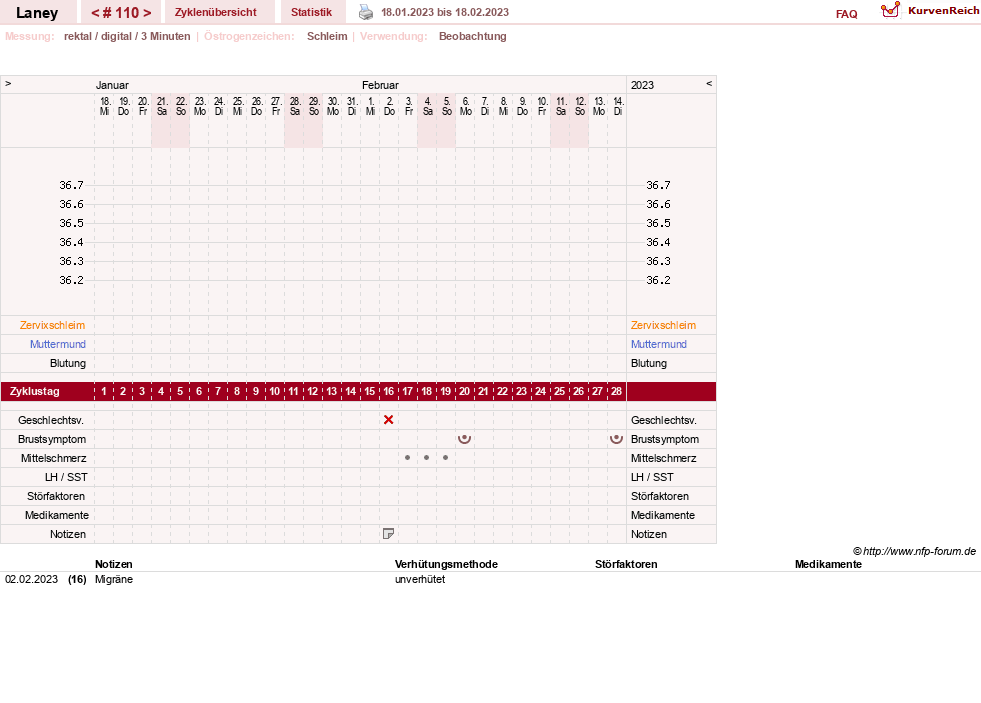981x703 pixels.
Task: Click the Verhütungsmethode column header
Action: pos(446,564)
